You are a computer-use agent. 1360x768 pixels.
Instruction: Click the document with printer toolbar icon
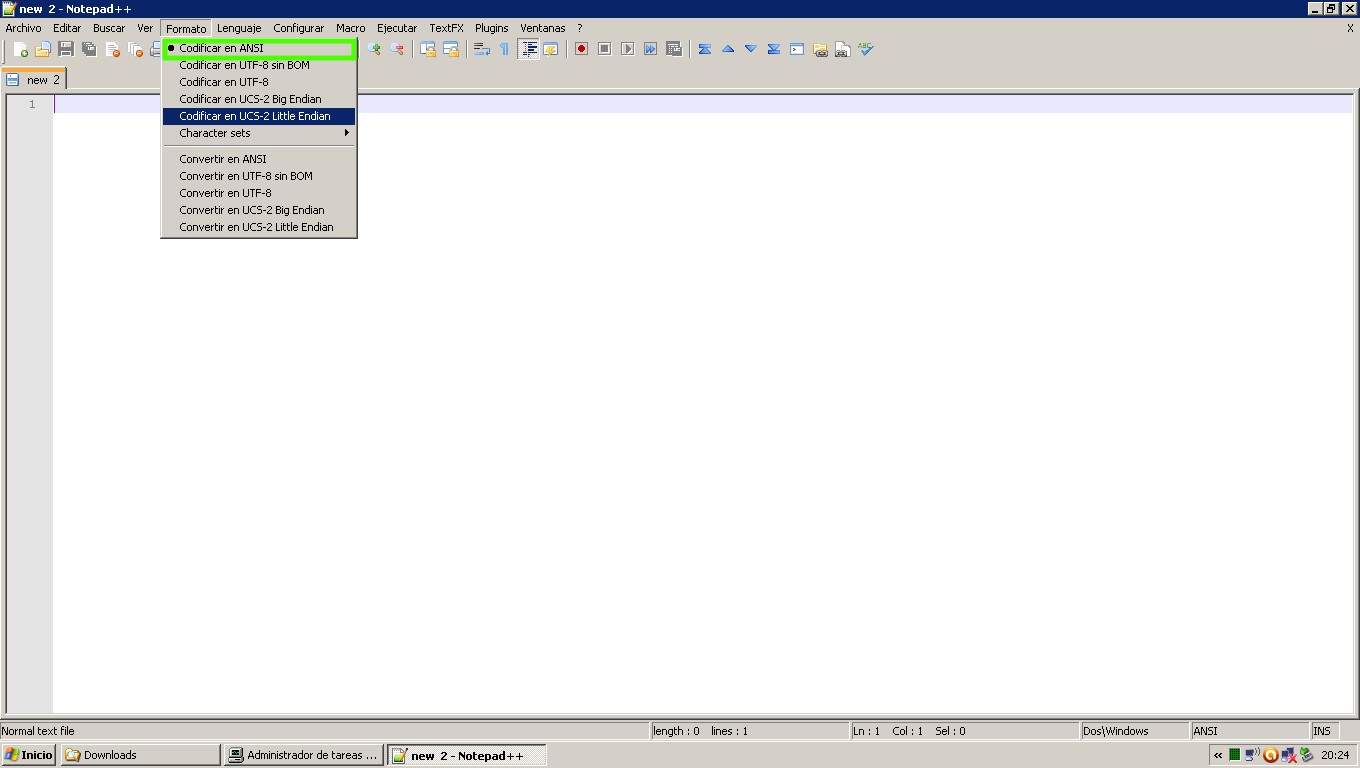843,49
